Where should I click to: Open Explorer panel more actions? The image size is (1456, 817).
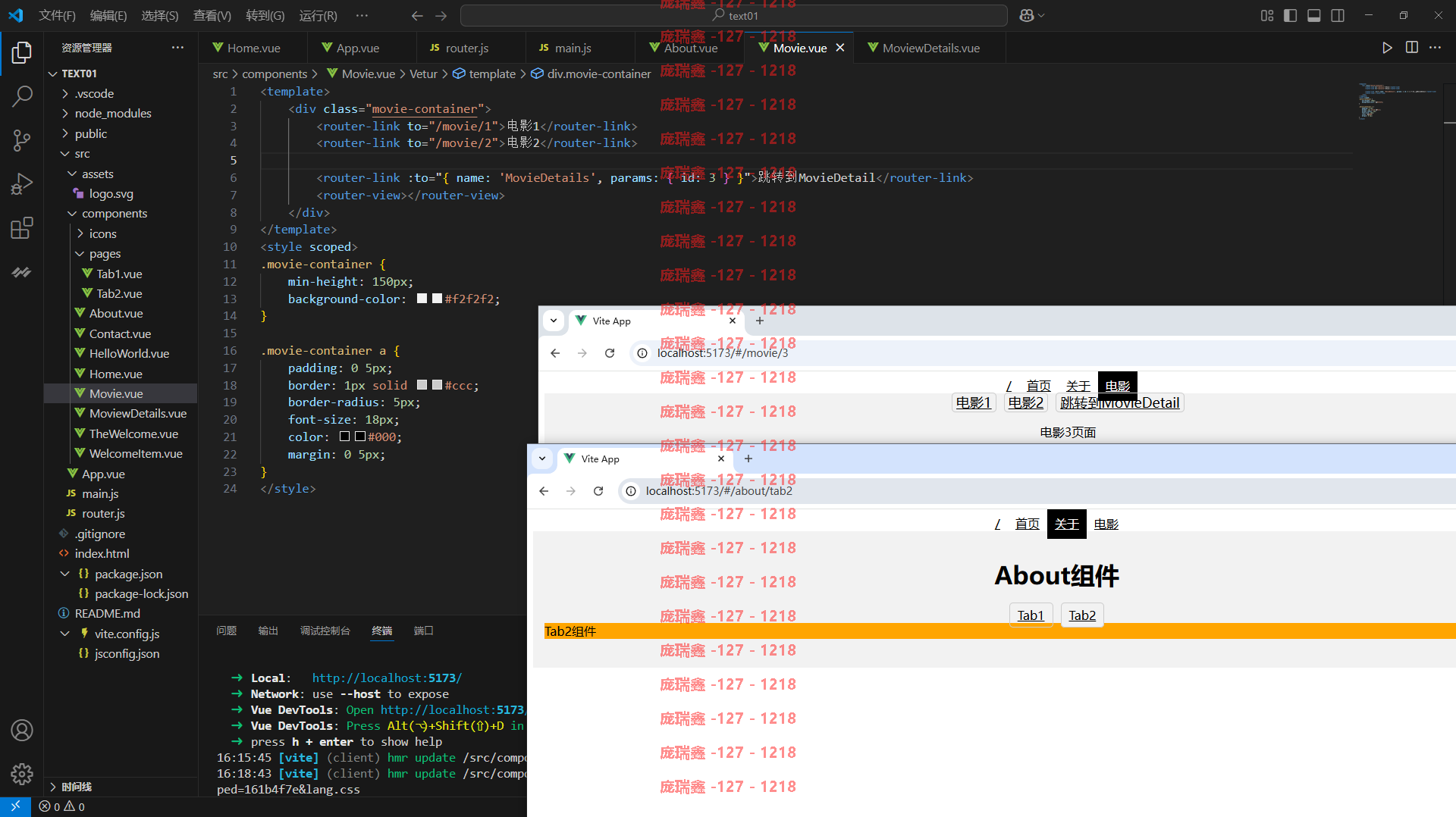point(177,48)
